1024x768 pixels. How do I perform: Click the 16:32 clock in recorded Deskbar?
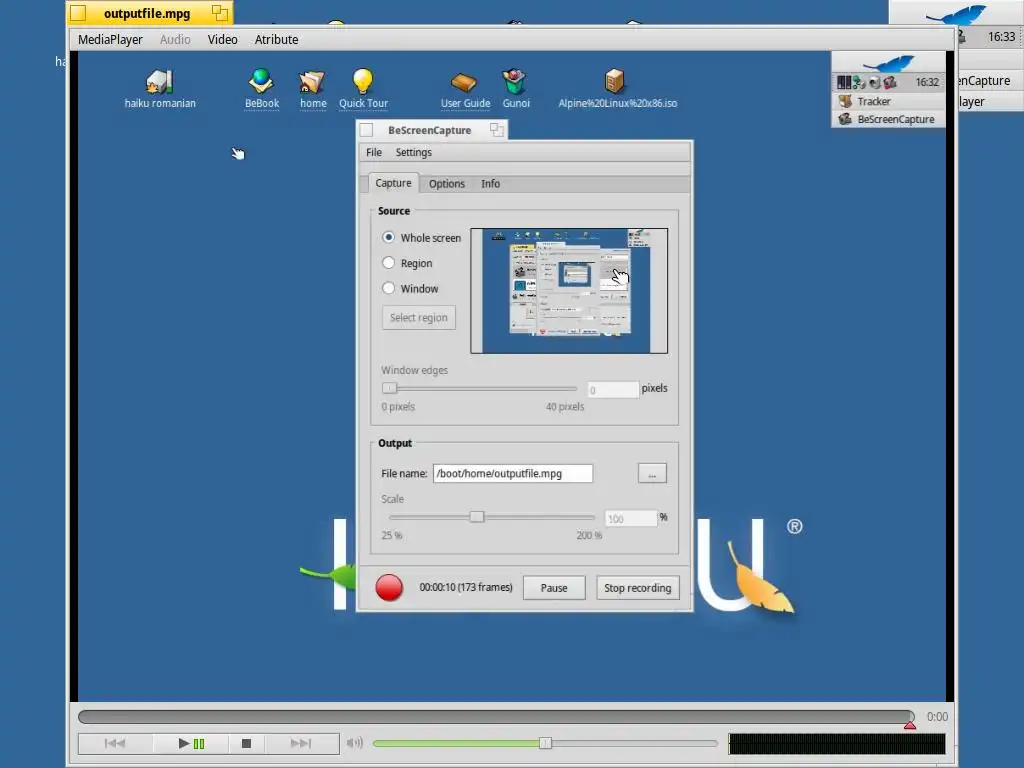(x=927, y=82)
